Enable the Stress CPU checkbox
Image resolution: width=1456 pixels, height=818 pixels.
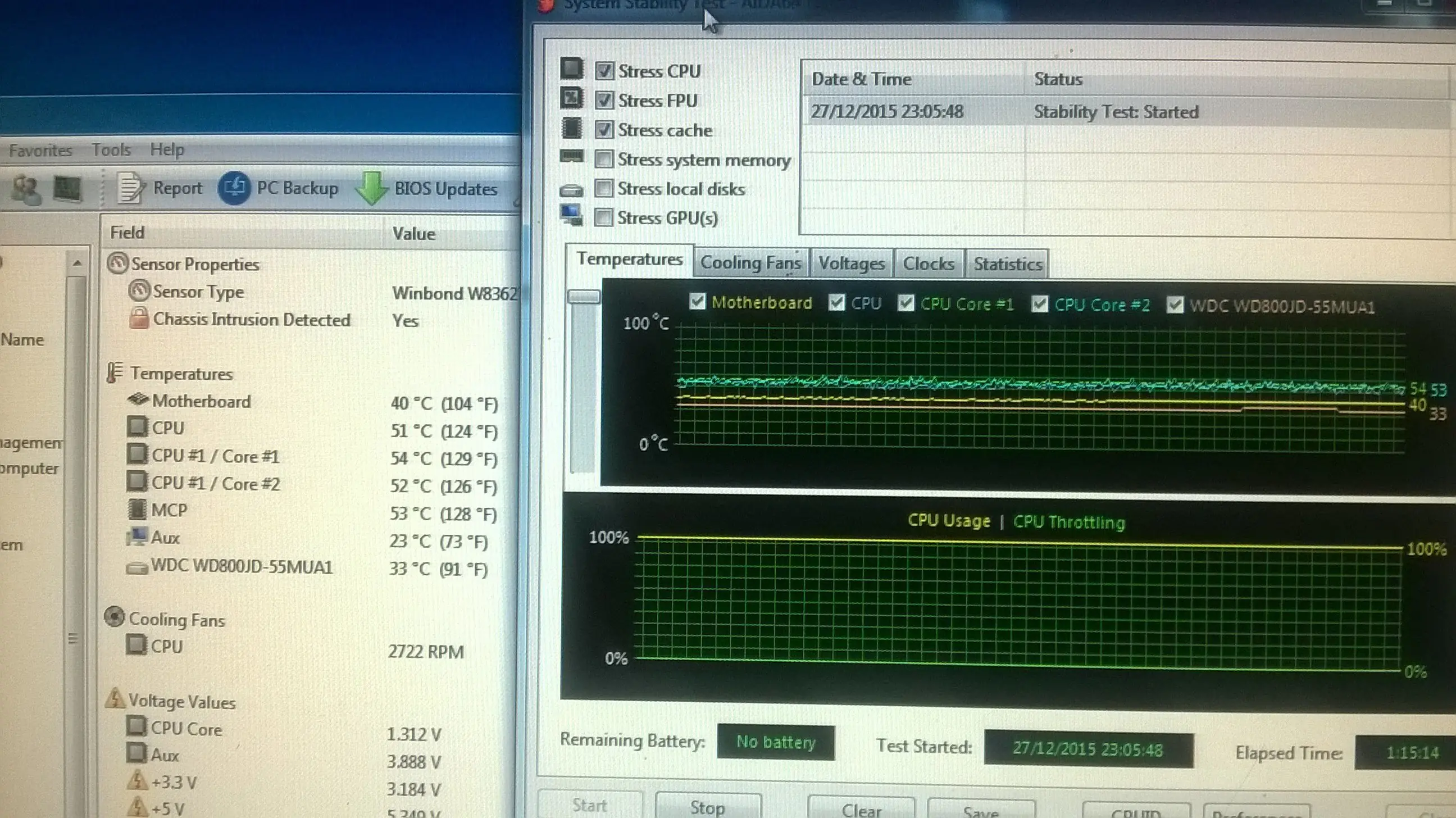(604, 71)
